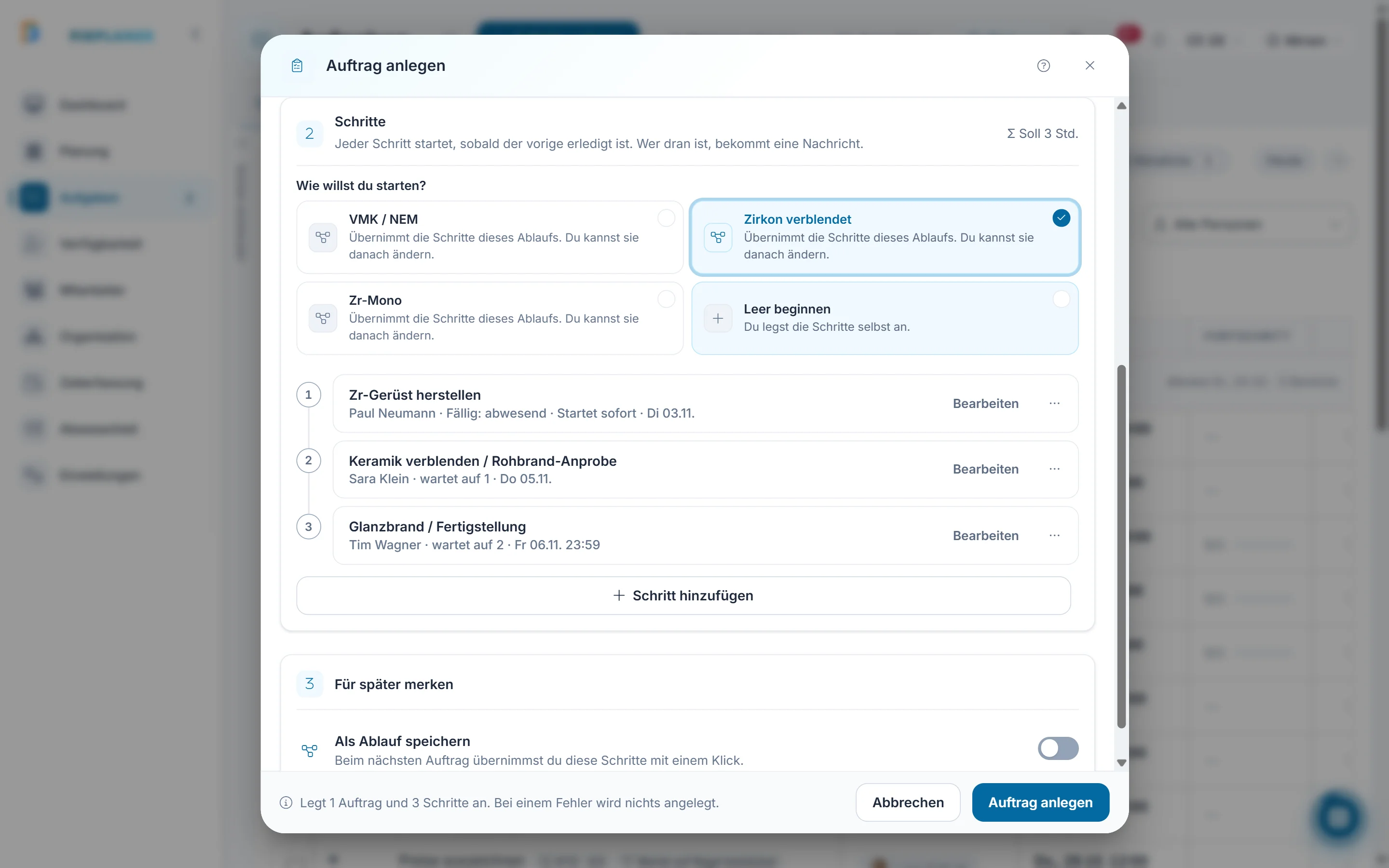The image size is (1389, 868).
Task: Close the Auftrag anlegen dialog
Action: 1090,66
